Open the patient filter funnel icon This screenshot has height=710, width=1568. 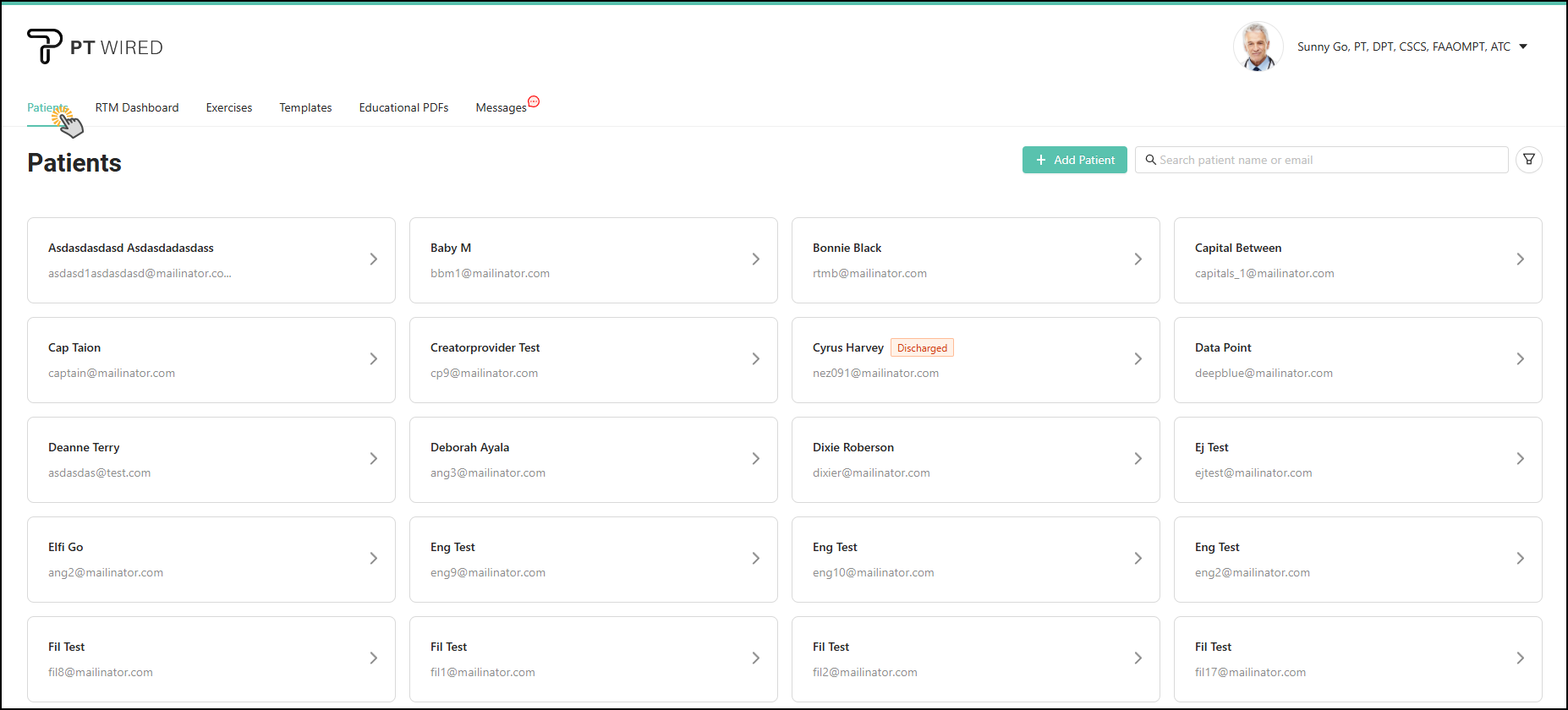(x=1528, y=160)
